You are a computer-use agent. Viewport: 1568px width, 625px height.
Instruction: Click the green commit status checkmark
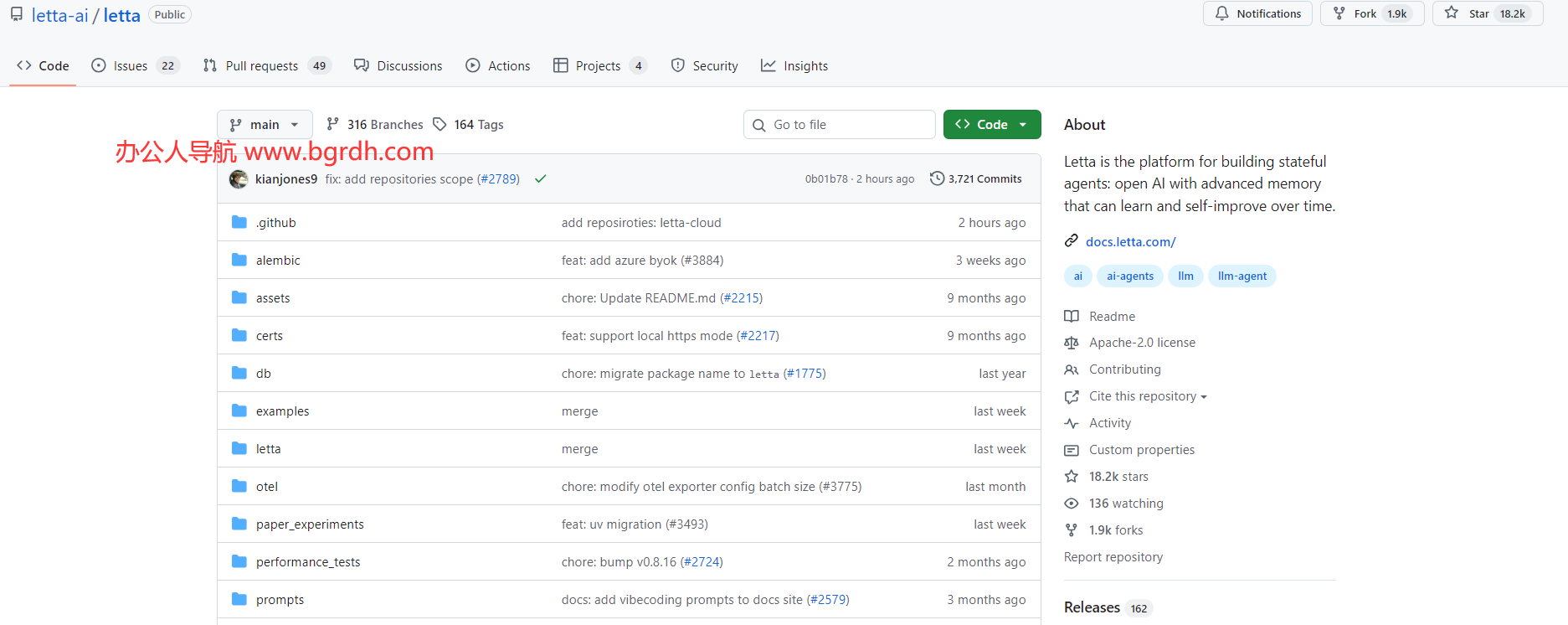pyautogui.click(x=541, y=178)
